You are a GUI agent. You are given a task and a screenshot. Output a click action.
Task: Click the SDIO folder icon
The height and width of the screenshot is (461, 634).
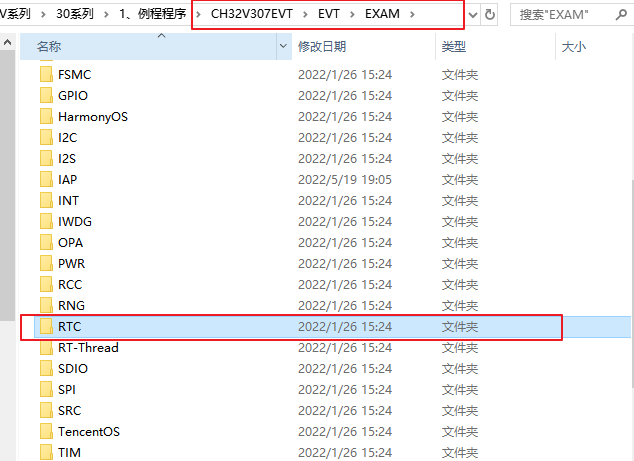[45, 369]
